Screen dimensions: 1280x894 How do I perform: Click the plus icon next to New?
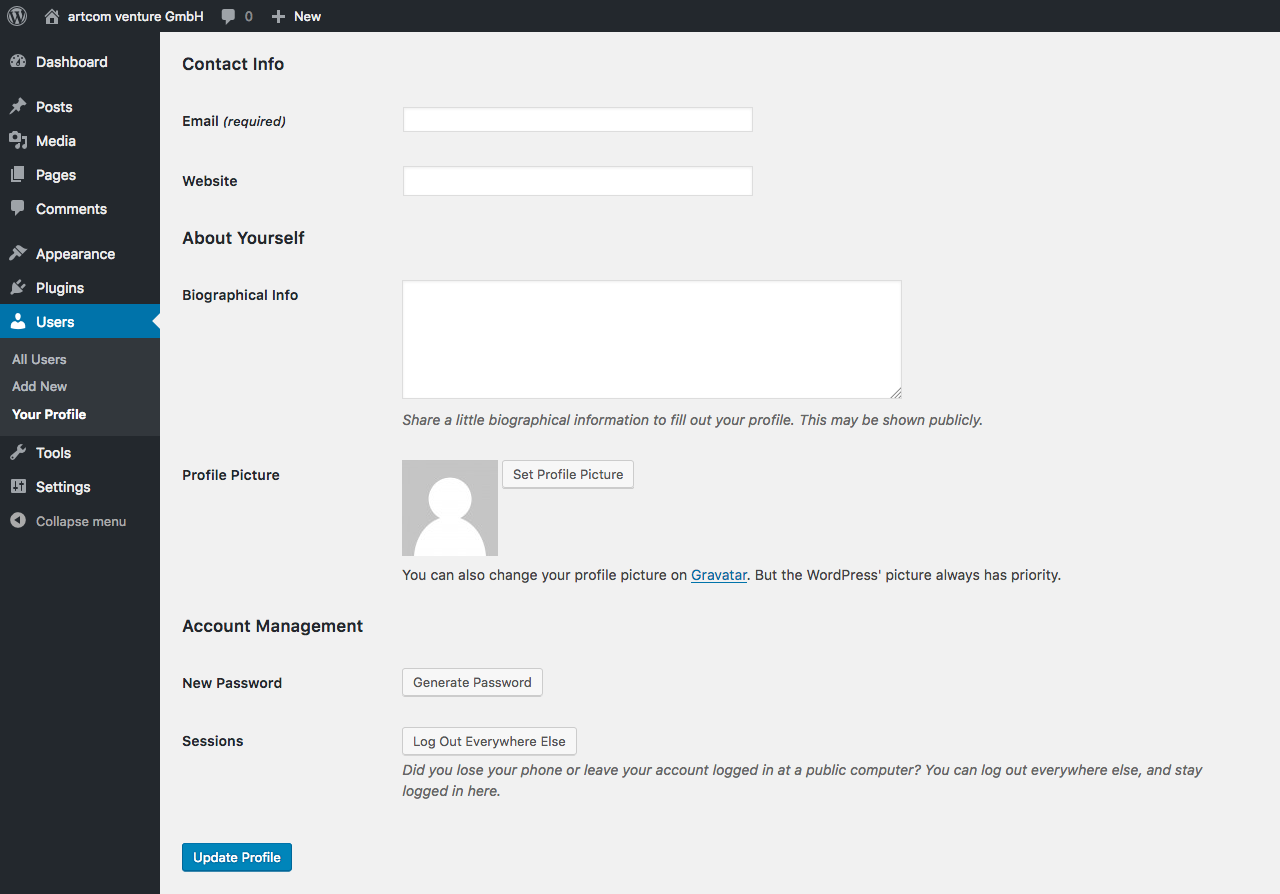(x=278, y=16)
